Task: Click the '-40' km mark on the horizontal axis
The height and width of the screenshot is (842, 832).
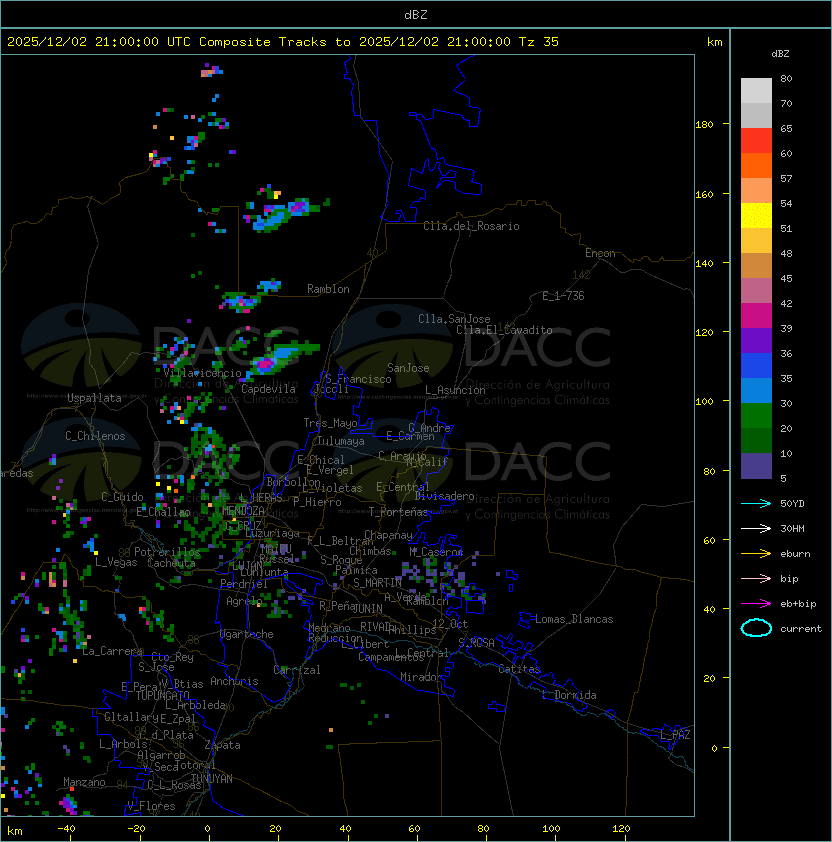Action: click(66, 829)
